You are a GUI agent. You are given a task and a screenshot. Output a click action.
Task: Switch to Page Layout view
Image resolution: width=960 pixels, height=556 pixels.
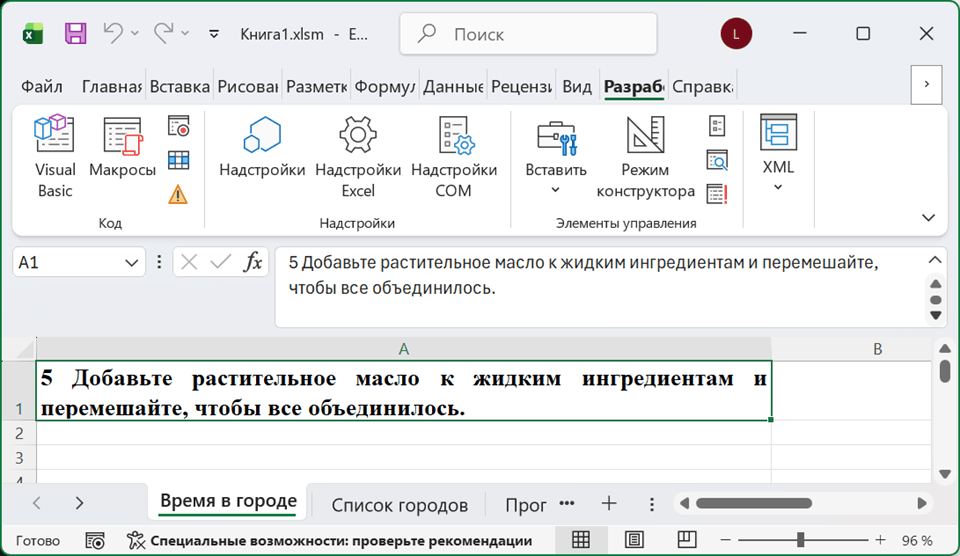pos(634,539)
